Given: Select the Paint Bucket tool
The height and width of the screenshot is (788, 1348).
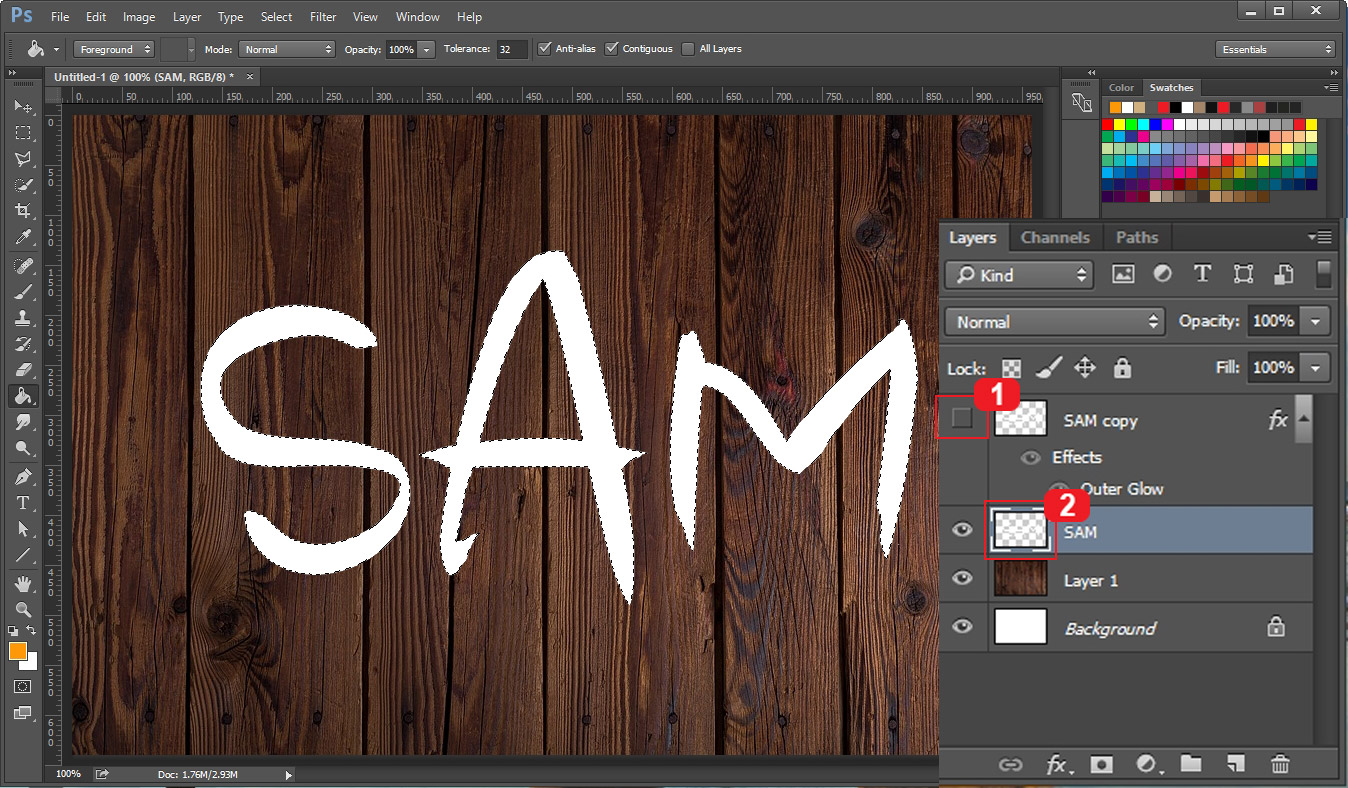Looking at the screenshot, I should tap(22, 395).
